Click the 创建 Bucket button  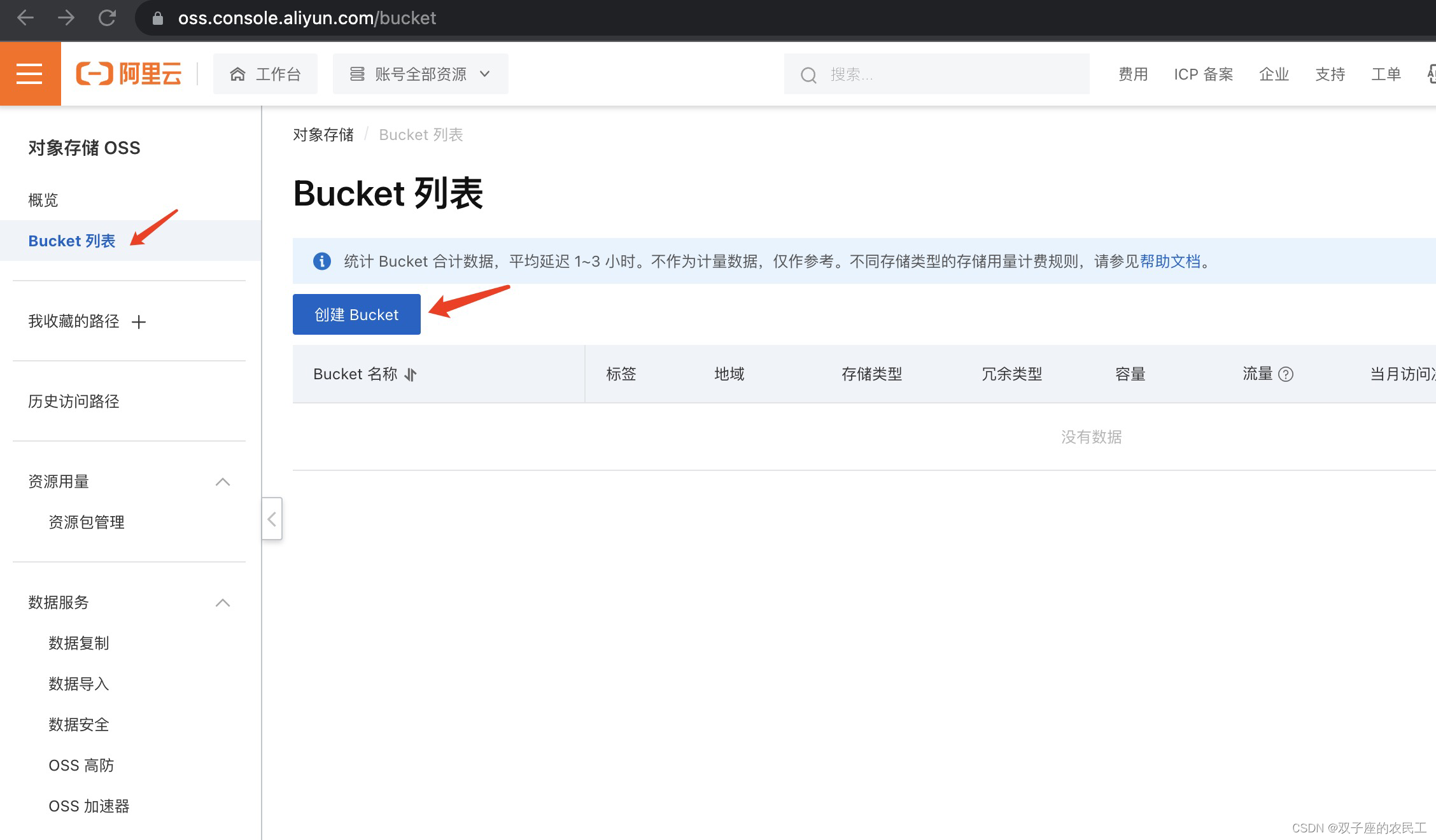pyautogui.click(x=356, y=314)
